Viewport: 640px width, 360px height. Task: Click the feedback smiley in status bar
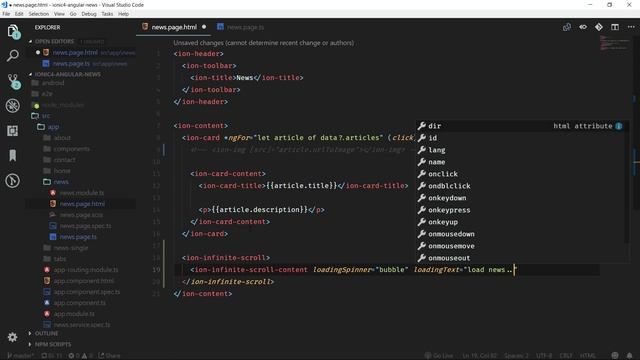pyautogui.click(x=615, y=356)
